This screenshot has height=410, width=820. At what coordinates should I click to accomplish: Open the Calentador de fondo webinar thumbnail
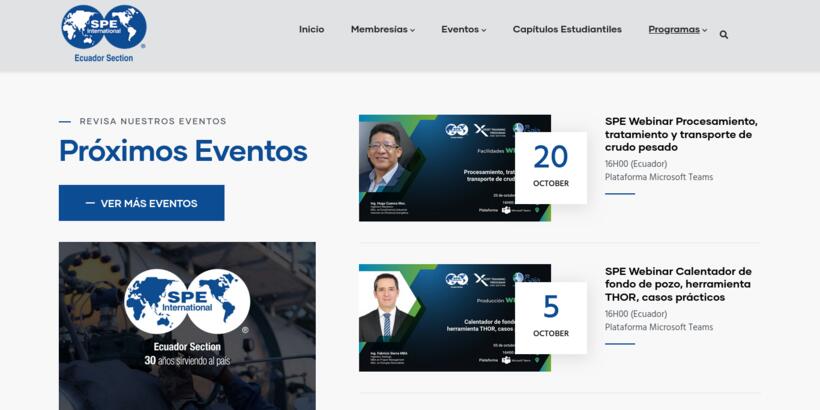click(454, 318)
